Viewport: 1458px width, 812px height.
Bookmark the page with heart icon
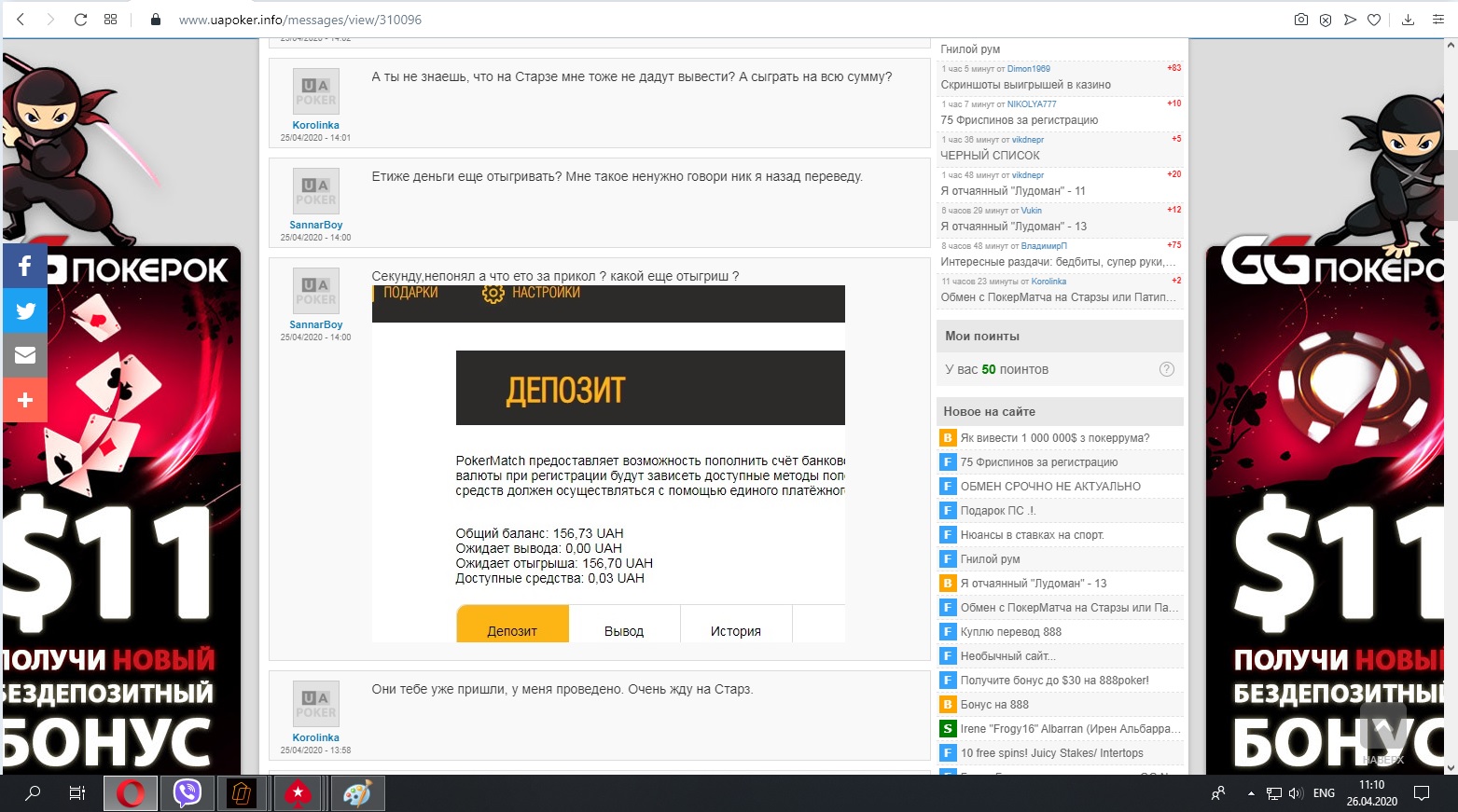1374,20
